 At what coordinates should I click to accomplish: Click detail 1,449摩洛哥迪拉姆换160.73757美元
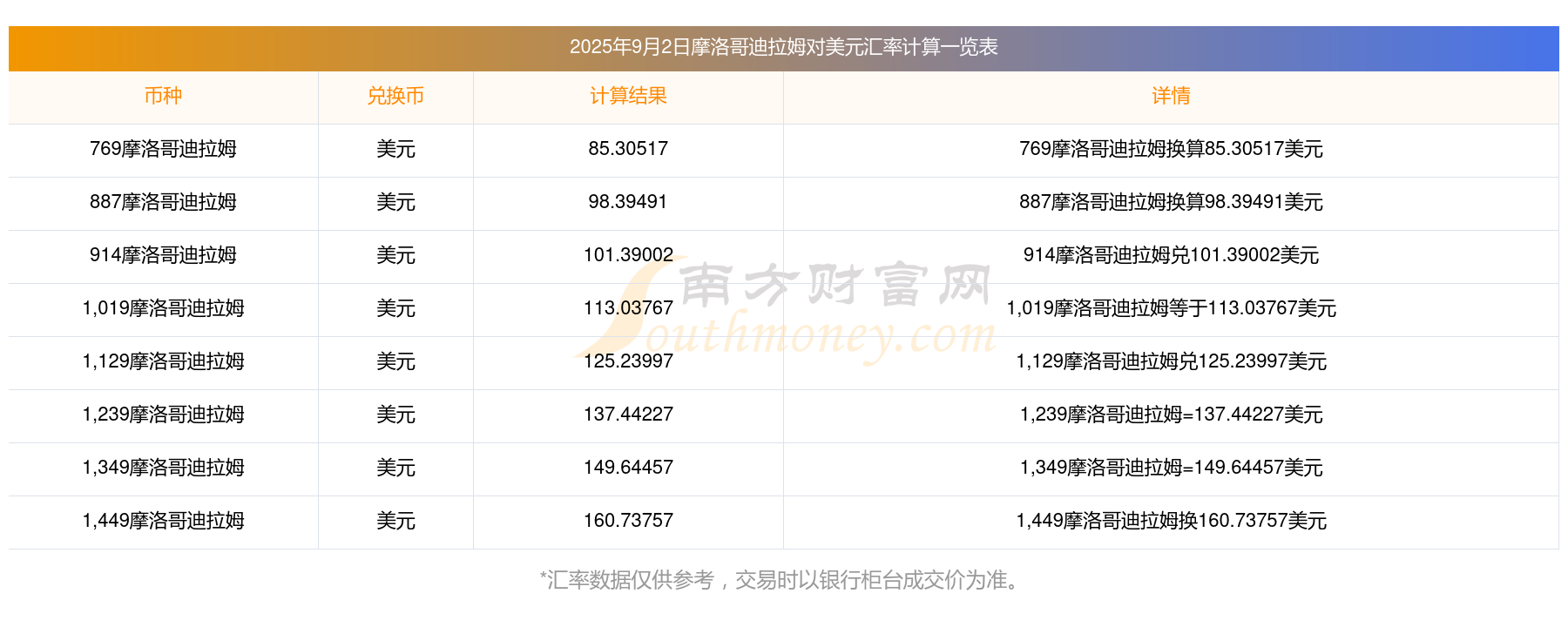1171,521
